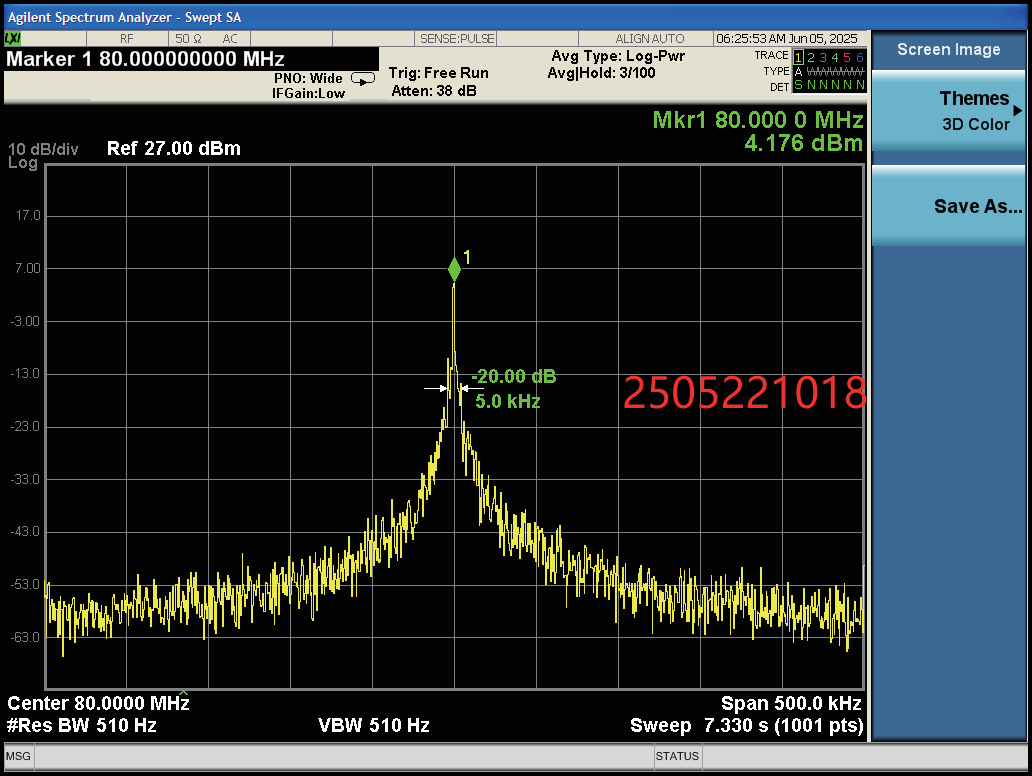Click the TYPE row trace type indicators

(828, 71)
